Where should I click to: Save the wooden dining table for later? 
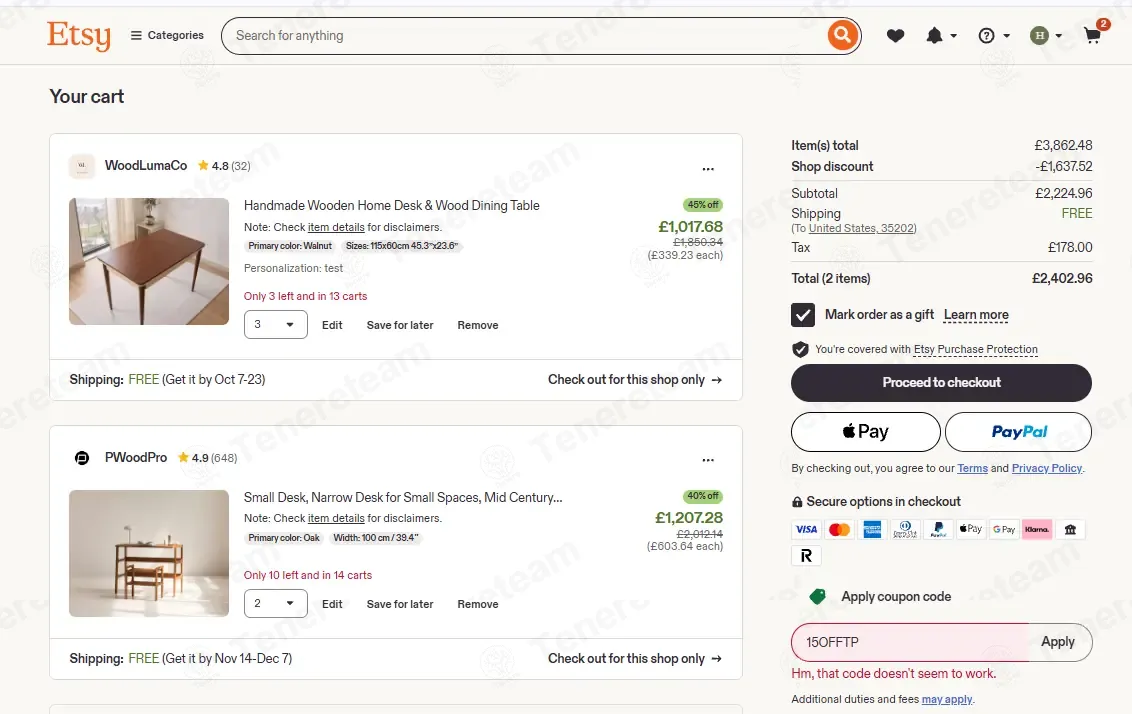point(400,326)
